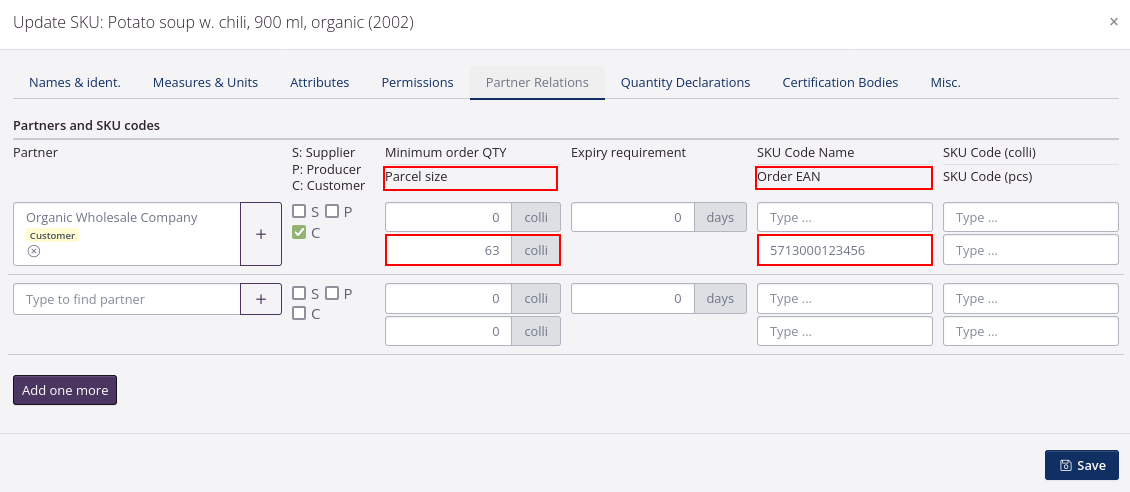This screenshot has width=1130, height=492.
Task: Click the Order EAN field with 5713000123456
Action: [x=845, y=251]
